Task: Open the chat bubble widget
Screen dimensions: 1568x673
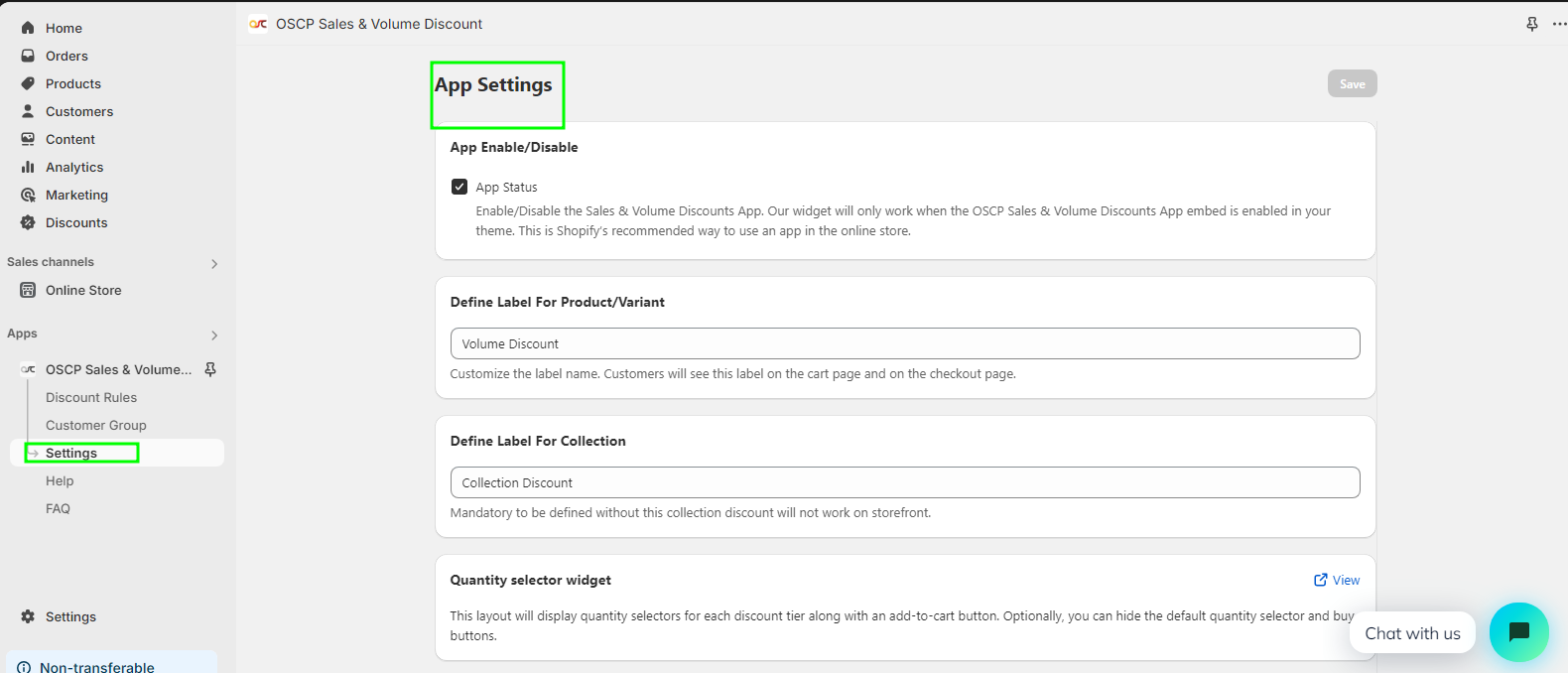Action: pos(1518,632)
